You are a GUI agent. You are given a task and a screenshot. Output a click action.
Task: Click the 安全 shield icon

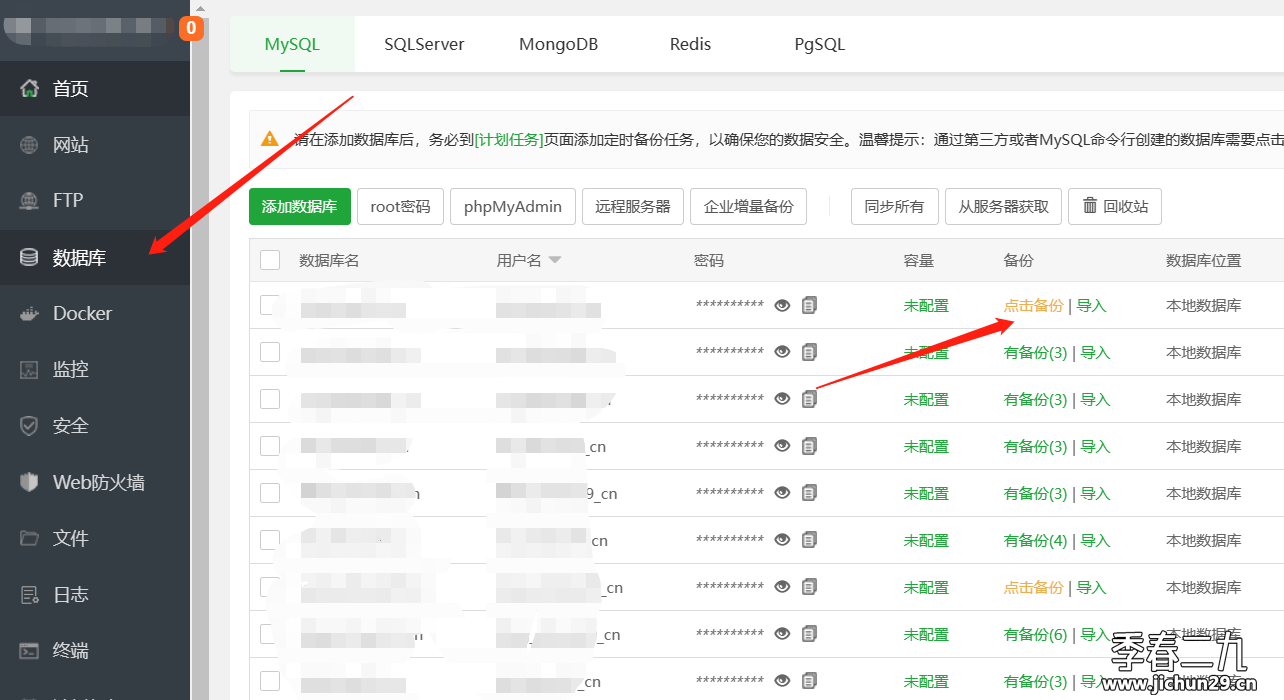coord(30,426)
